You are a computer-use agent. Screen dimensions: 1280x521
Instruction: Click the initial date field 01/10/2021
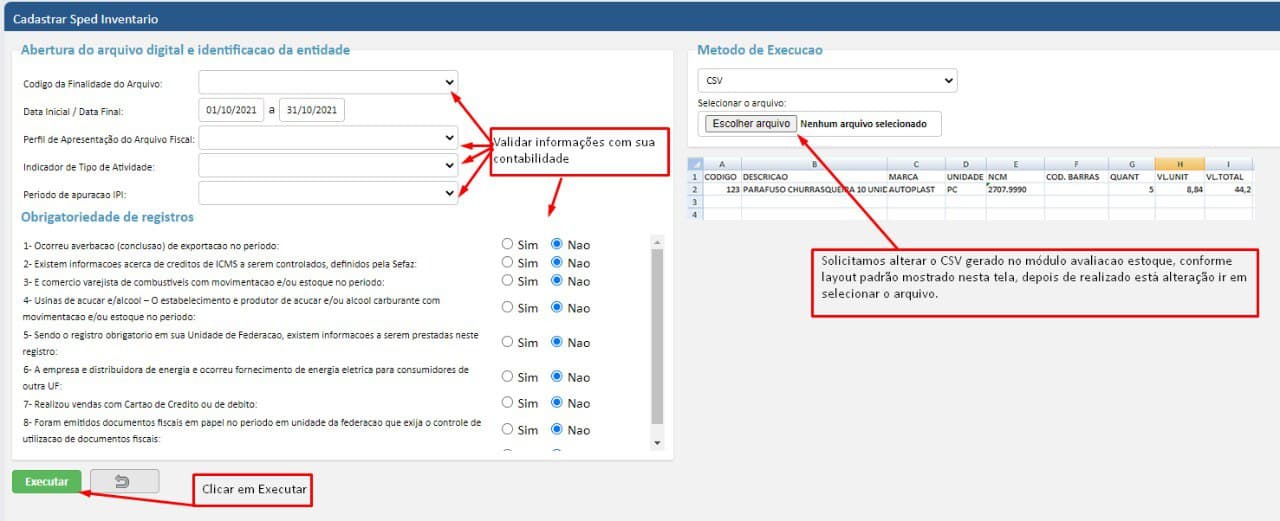(231, 109)
